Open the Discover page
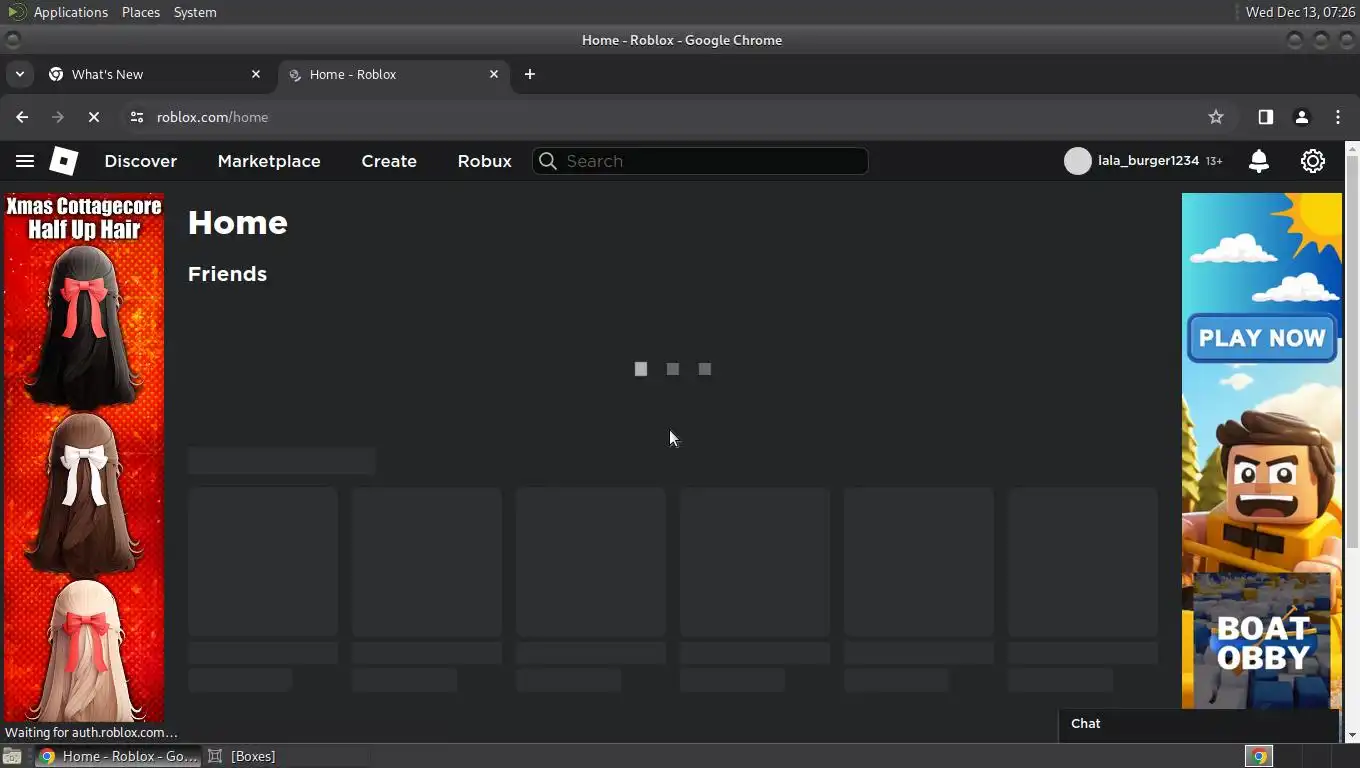This screenshot has height=768, width=1360. 141,161
